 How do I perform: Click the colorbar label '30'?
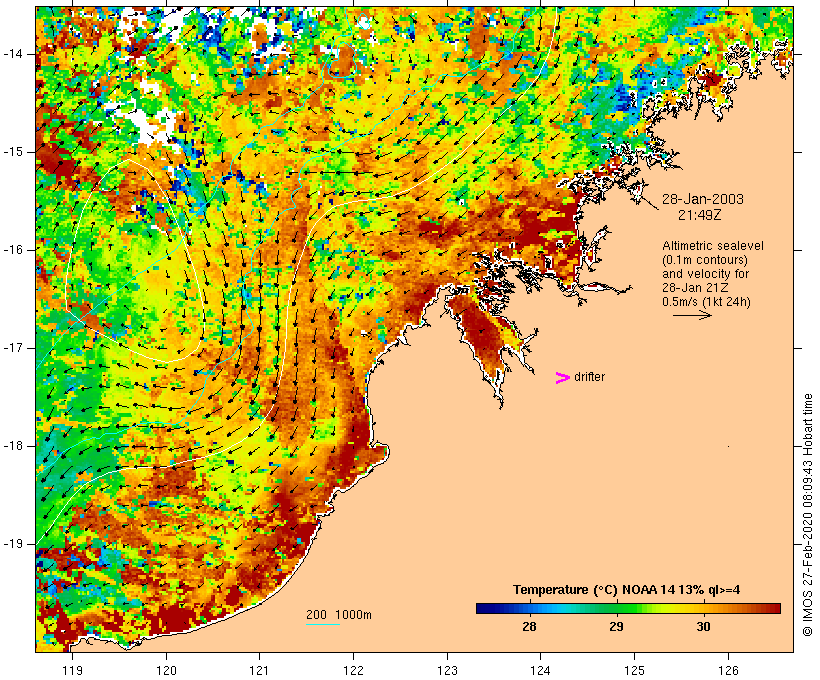click(x=703, y=627)
